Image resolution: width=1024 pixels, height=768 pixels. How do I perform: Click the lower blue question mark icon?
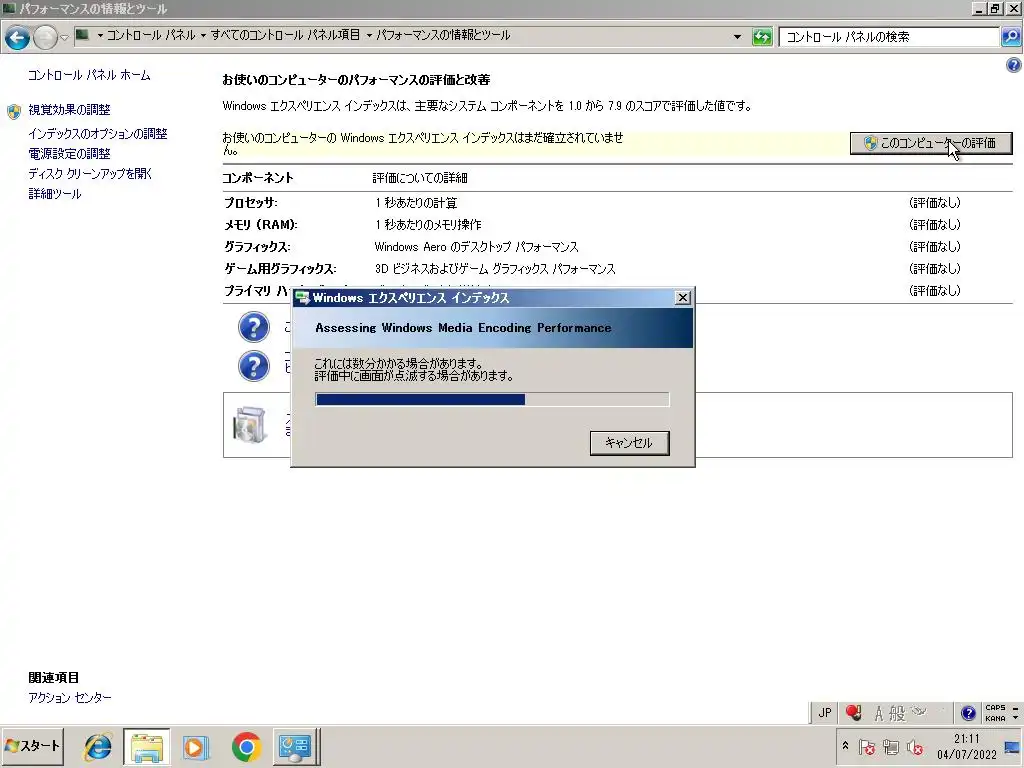[253, 366]
